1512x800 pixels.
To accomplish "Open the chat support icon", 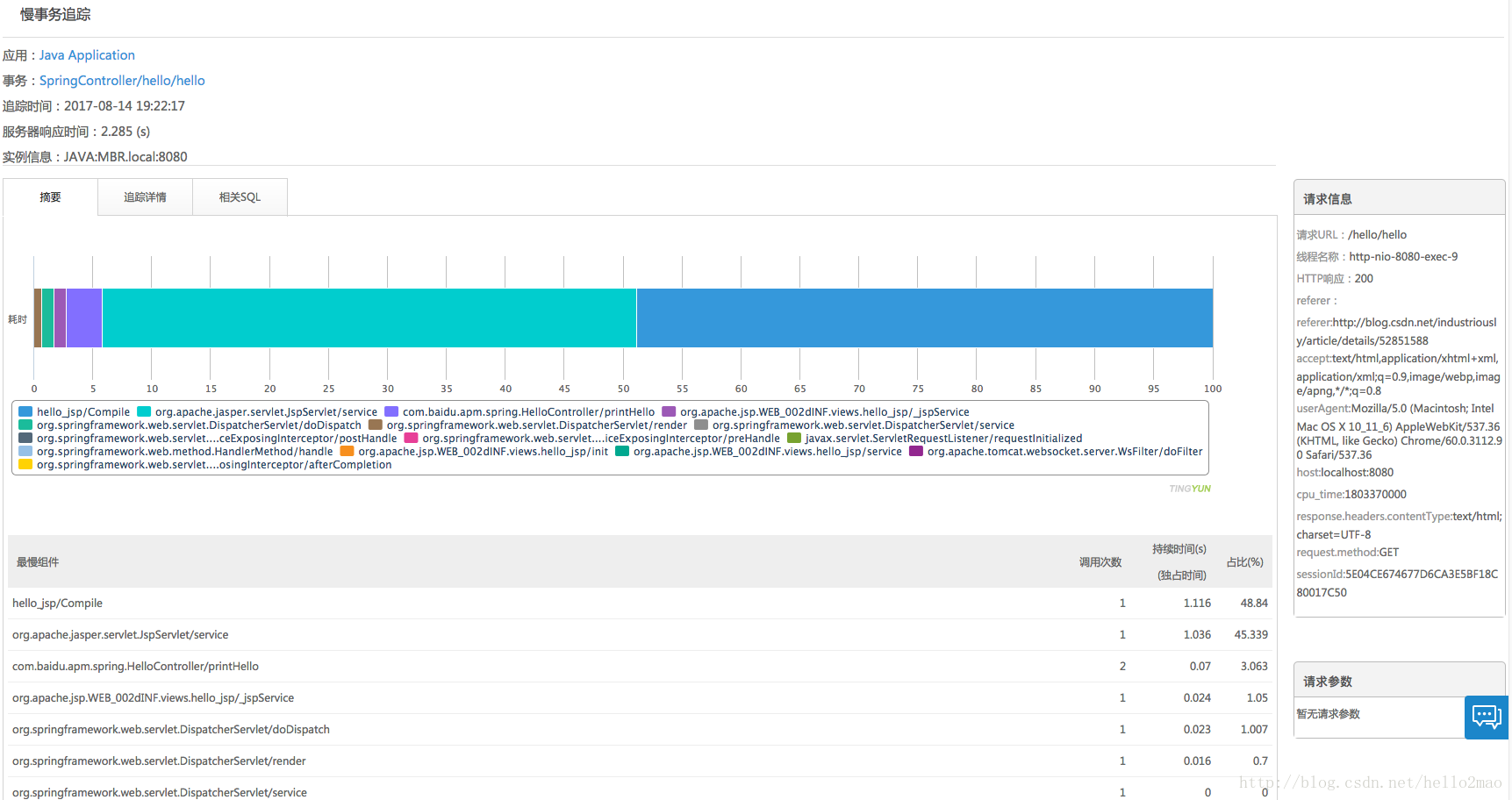I will [1487, 718].
